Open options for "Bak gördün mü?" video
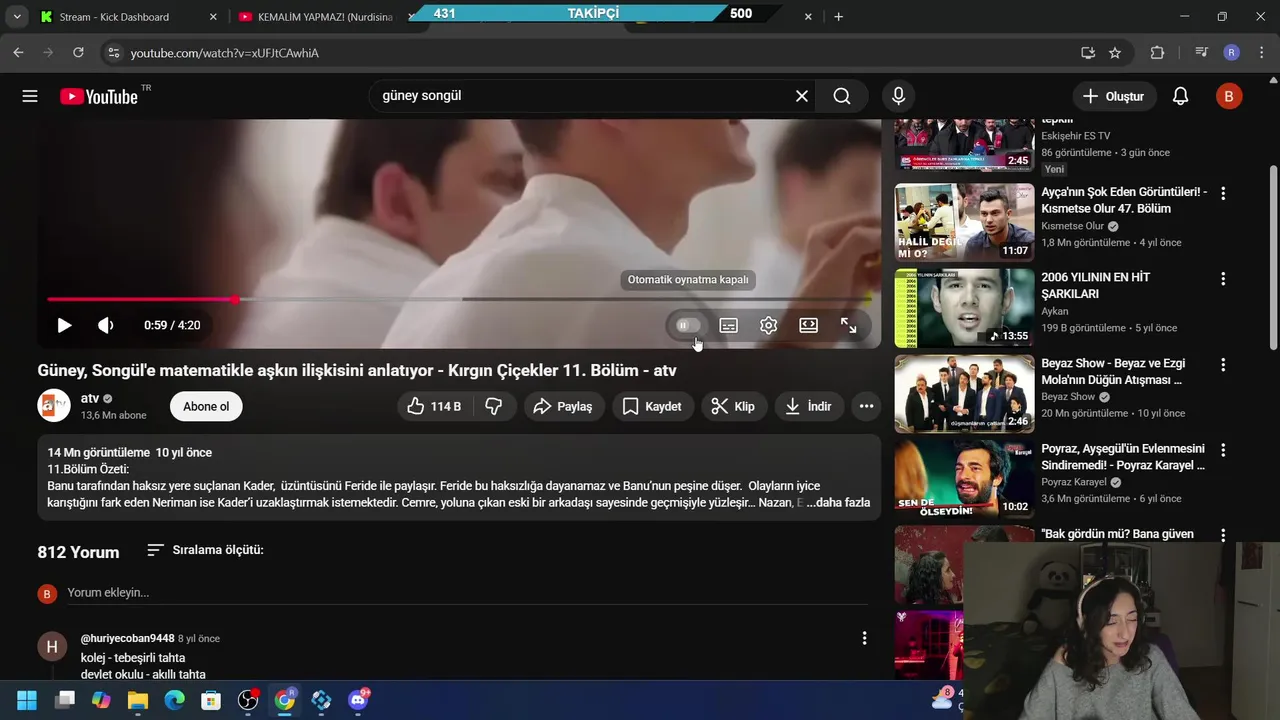 (x=1222, y=536)
